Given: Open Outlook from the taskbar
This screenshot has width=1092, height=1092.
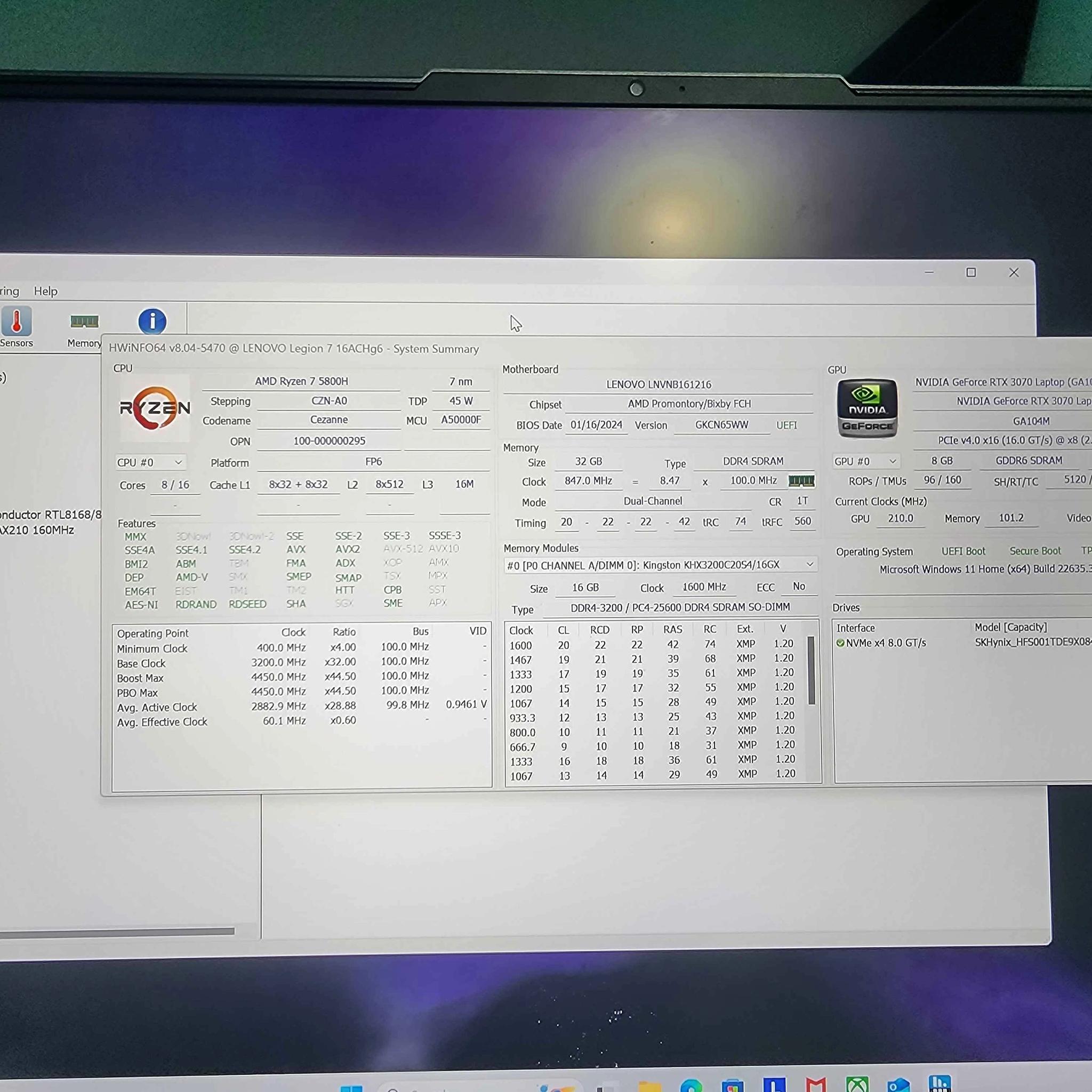Looking at the screenshot, I should point(898,1084).
